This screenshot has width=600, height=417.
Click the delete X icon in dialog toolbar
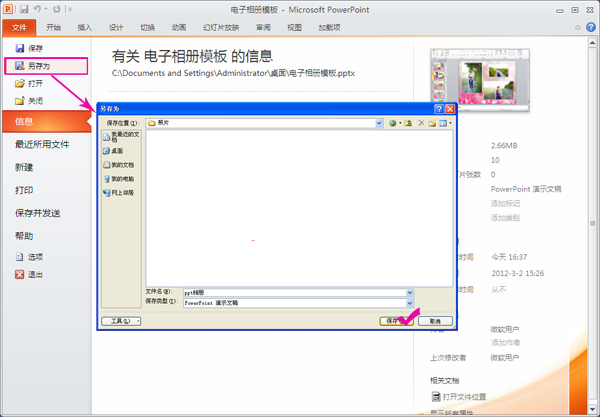(x=421, y=123)
